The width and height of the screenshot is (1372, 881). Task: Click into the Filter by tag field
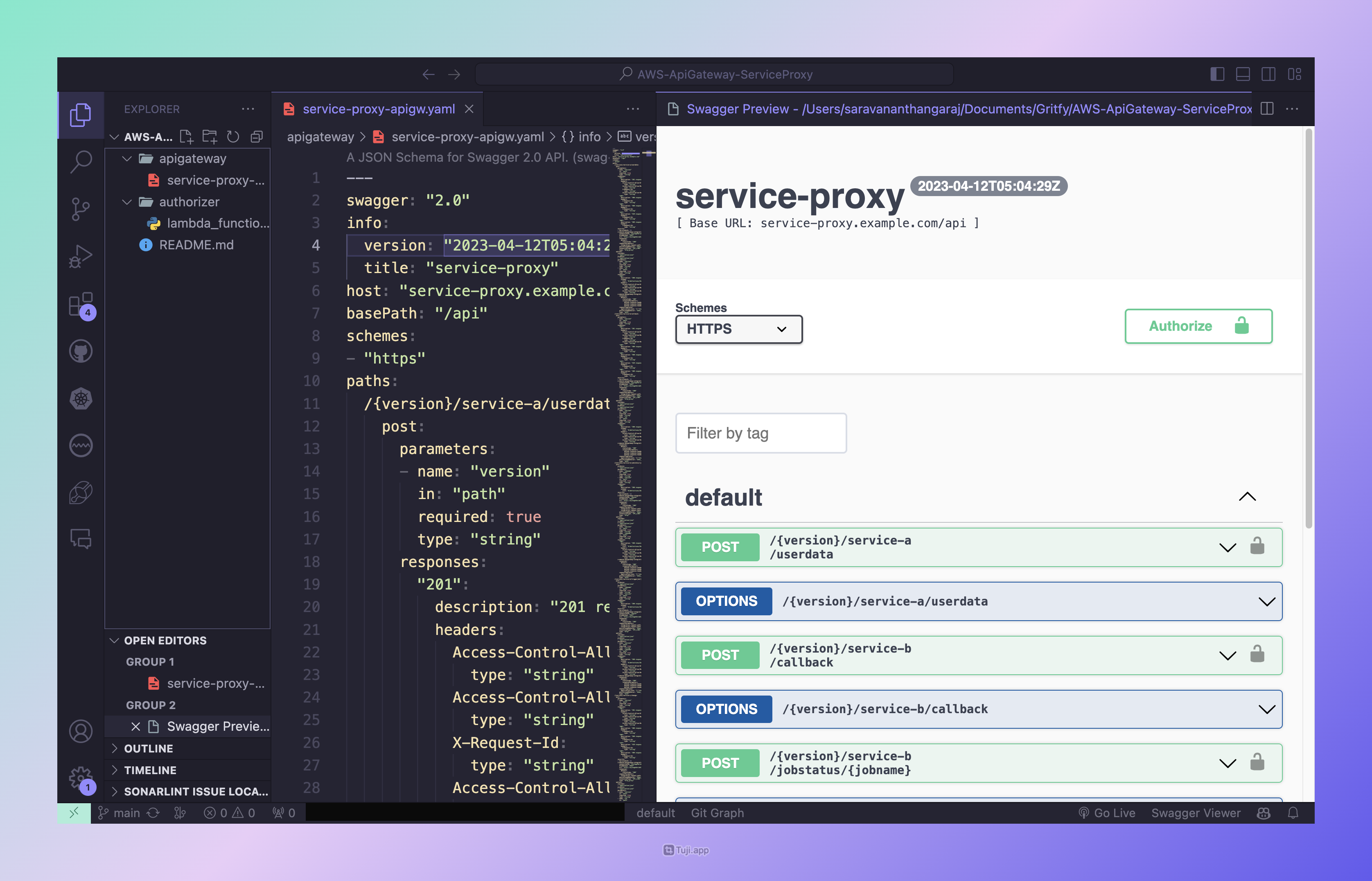point(760,433)
